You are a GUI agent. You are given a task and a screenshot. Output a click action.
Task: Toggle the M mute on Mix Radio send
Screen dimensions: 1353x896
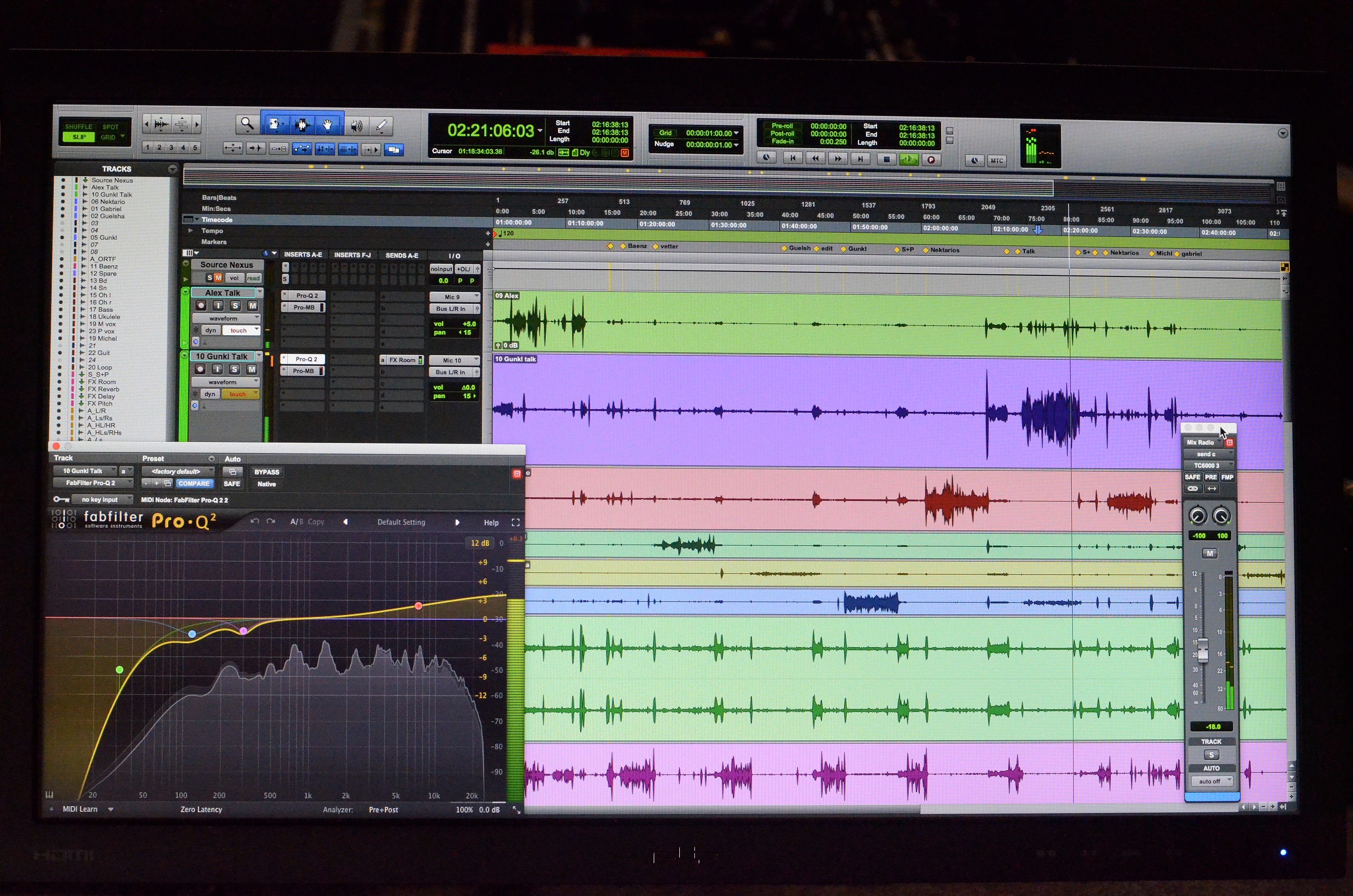point(1210,553)
